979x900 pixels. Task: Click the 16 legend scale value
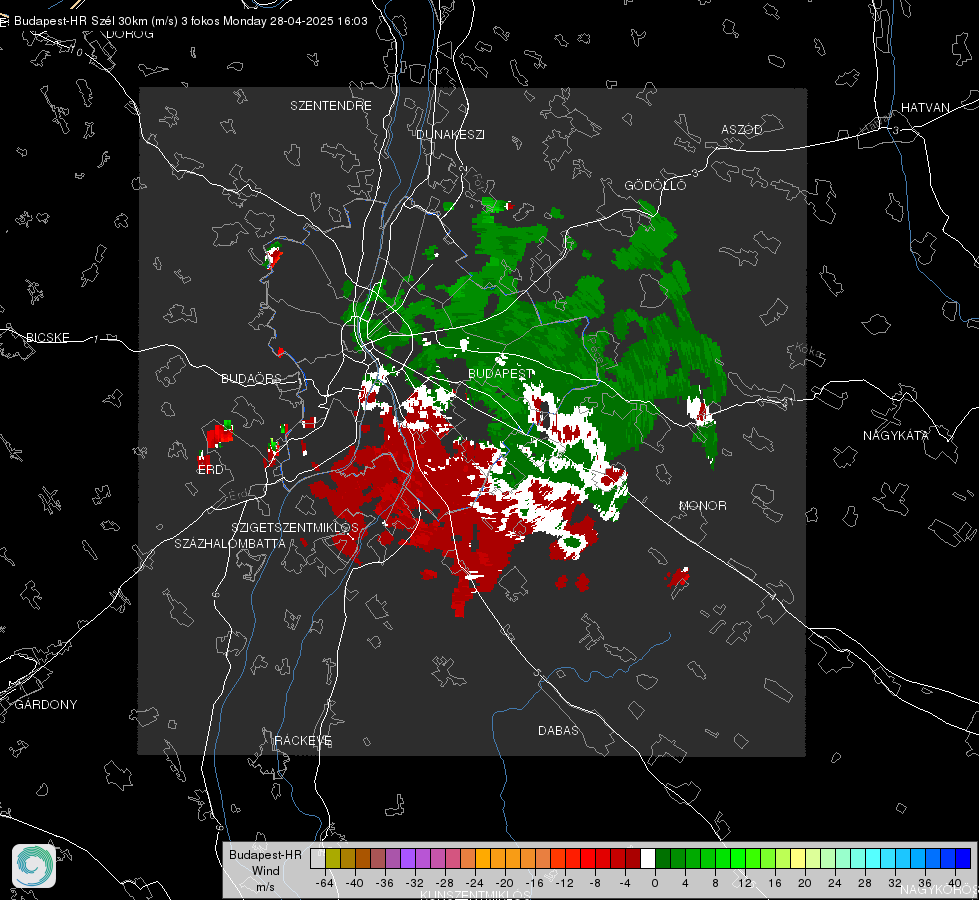click(x=775, y=883)
